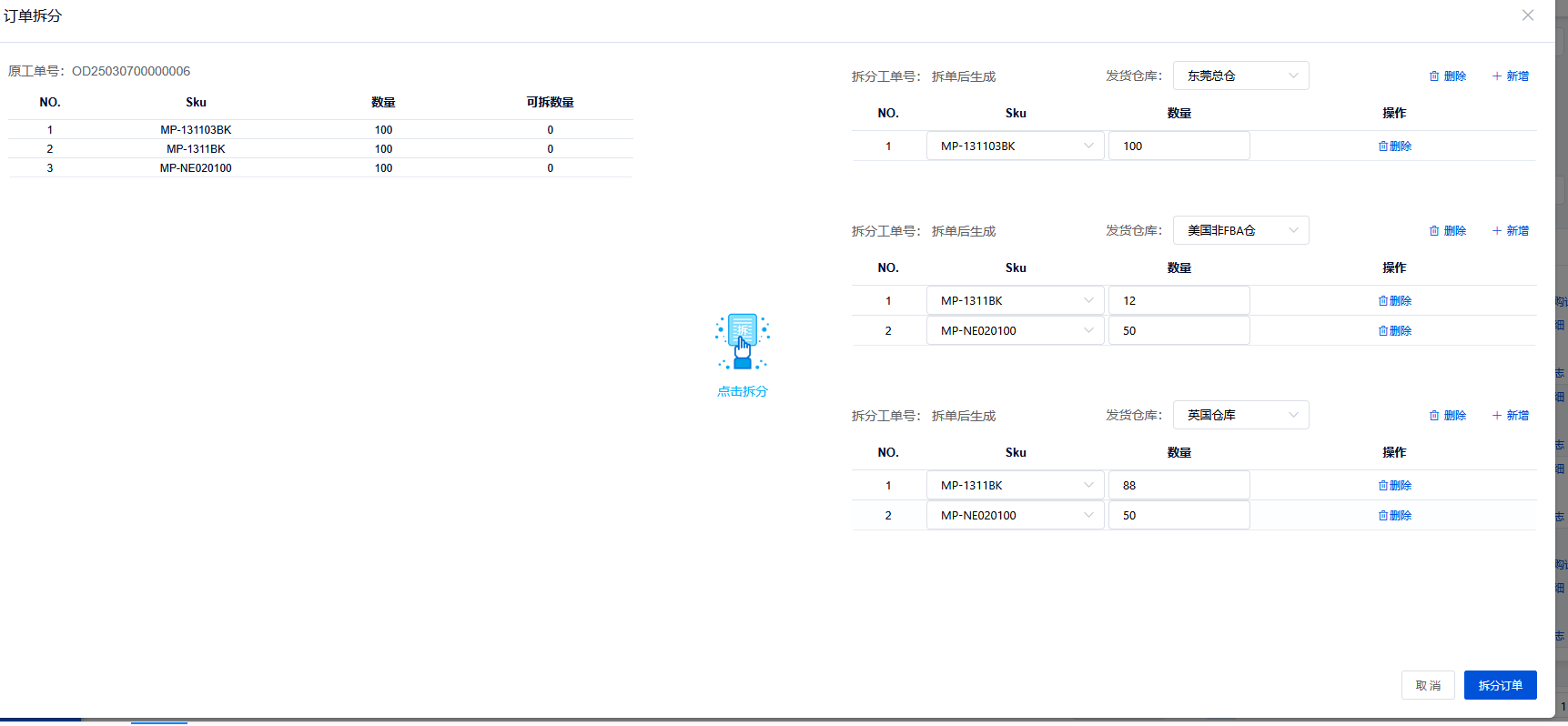Open MP-131103BK Sku dropdown in first split
This screenshot has width=1568, height=726.
coord(1015,146)
